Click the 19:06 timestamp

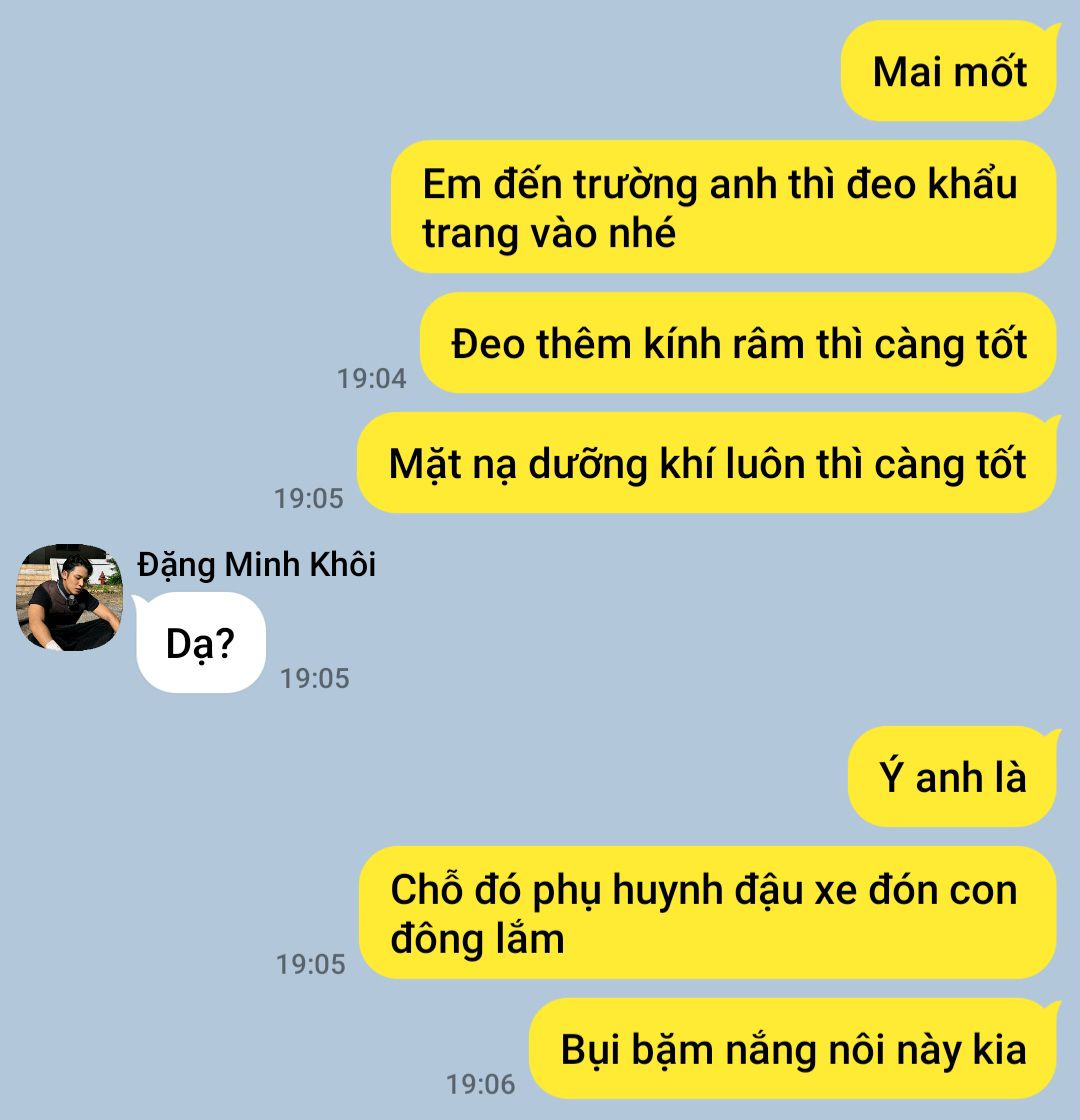(x=481, y=1084)
